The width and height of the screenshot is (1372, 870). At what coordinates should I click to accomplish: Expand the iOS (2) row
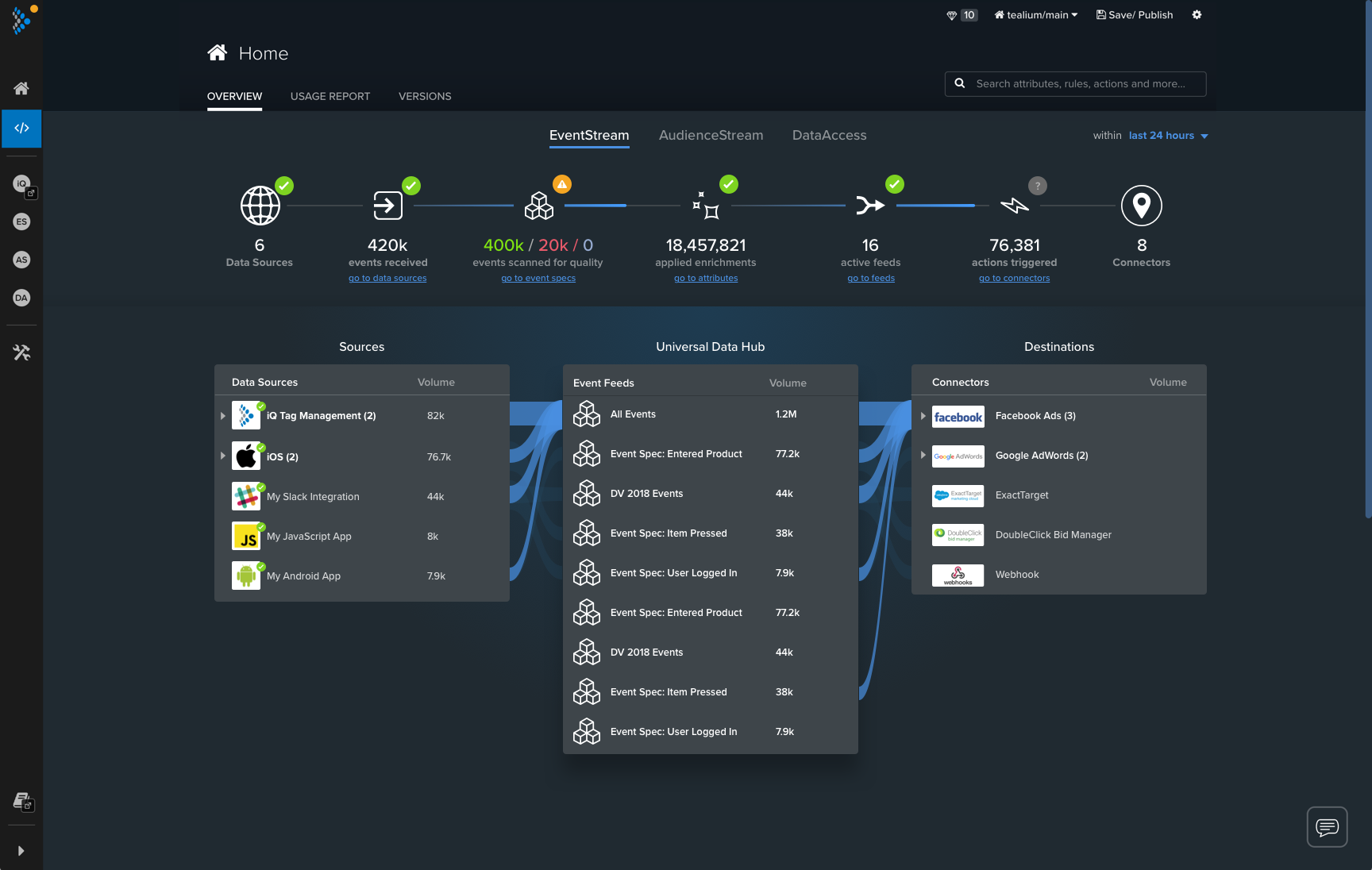pyautogui.click(x=223, y=456)
